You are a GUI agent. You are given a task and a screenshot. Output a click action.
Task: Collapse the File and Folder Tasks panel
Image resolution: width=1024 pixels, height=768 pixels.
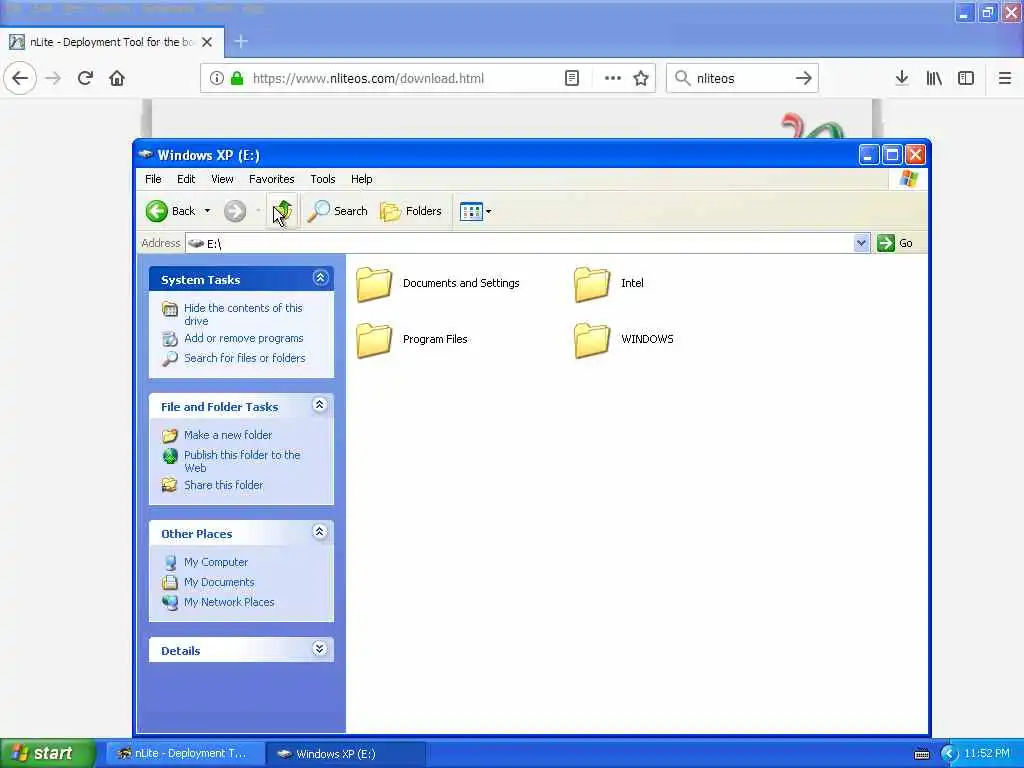319,405
